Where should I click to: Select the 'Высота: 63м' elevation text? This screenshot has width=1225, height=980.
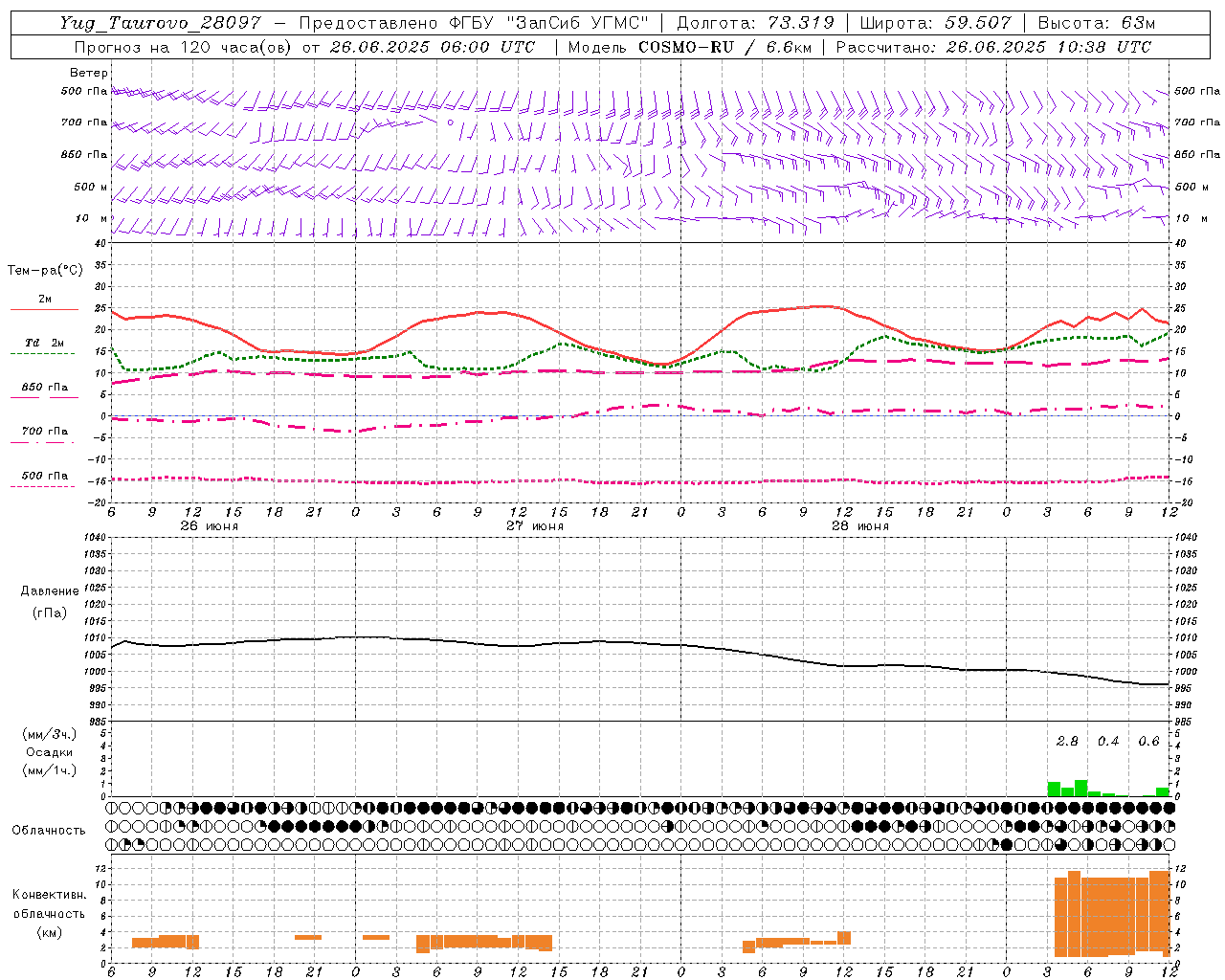1097,23
